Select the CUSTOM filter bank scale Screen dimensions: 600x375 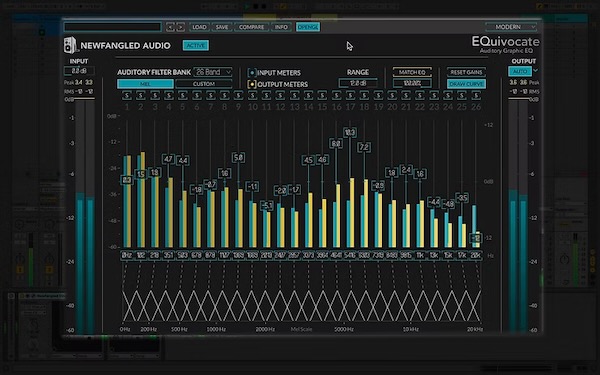point(204,84)
